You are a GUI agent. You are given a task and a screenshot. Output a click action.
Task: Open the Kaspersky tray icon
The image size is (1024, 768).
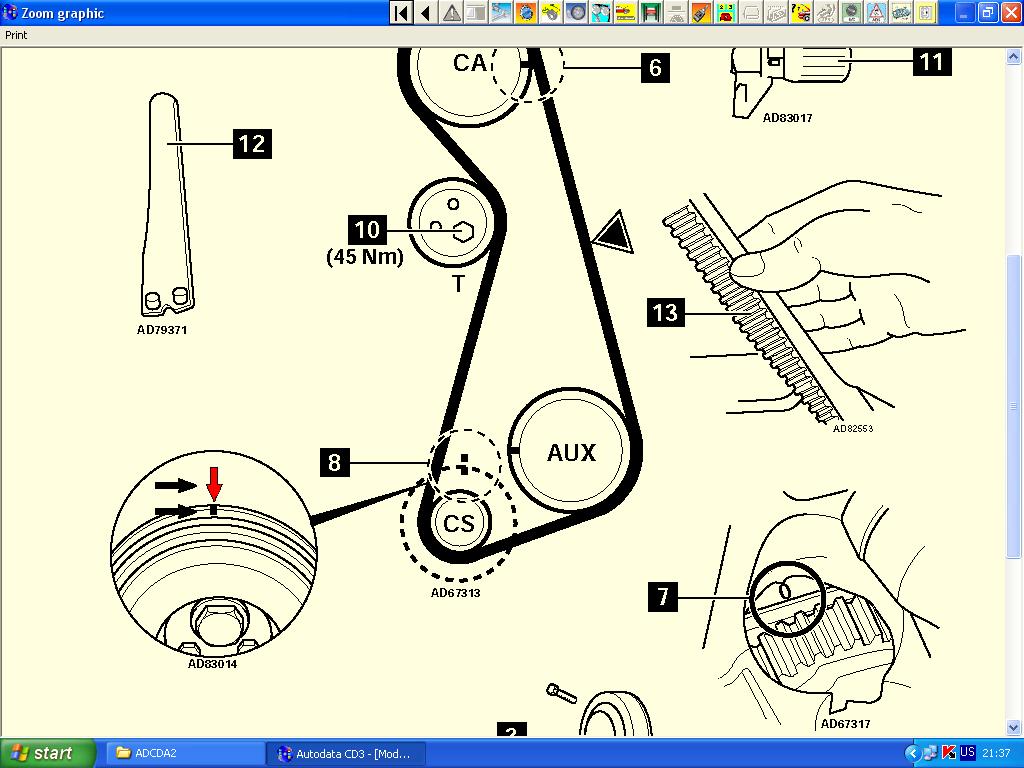(x=949, y=753)
